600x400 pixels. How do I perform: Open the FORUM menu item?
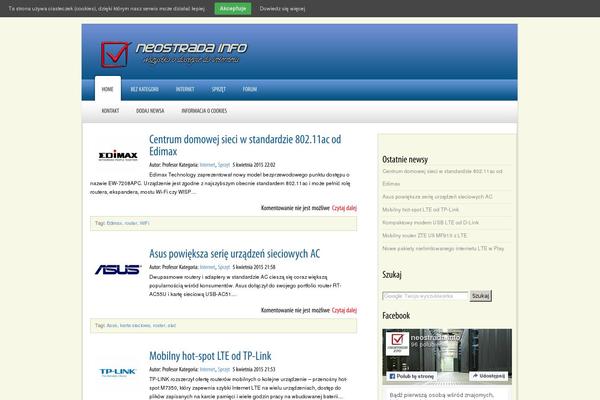[249, 89]
